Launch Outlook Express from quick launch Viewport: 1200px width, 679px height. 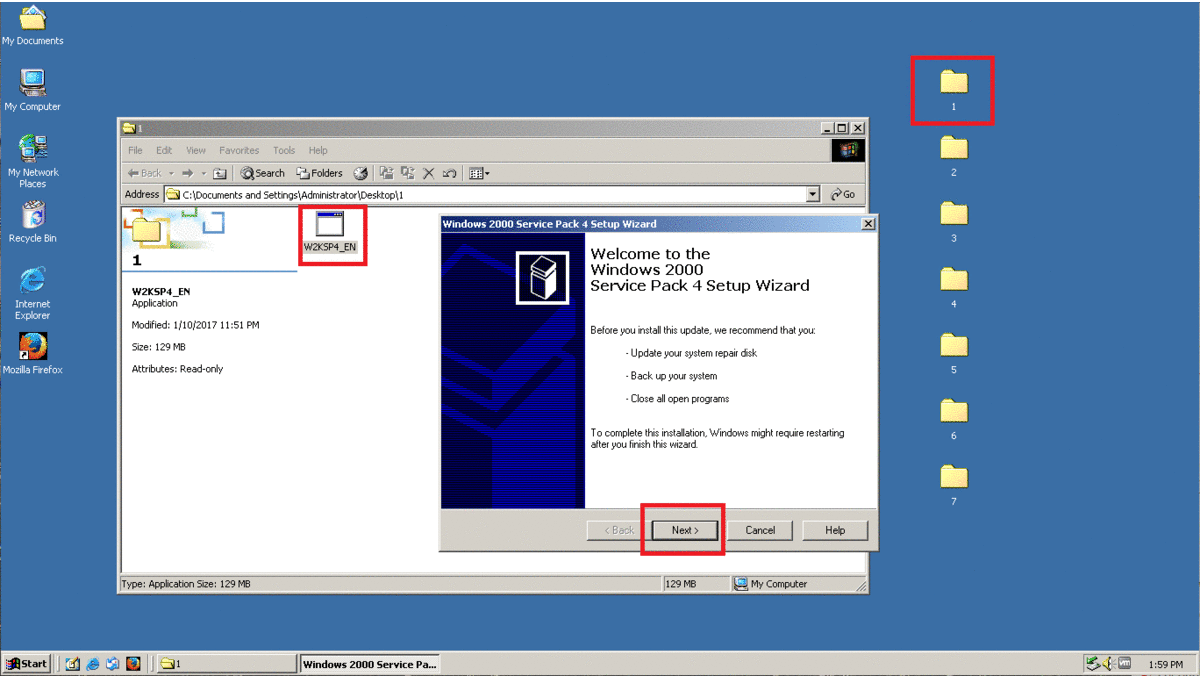(112, 664)
